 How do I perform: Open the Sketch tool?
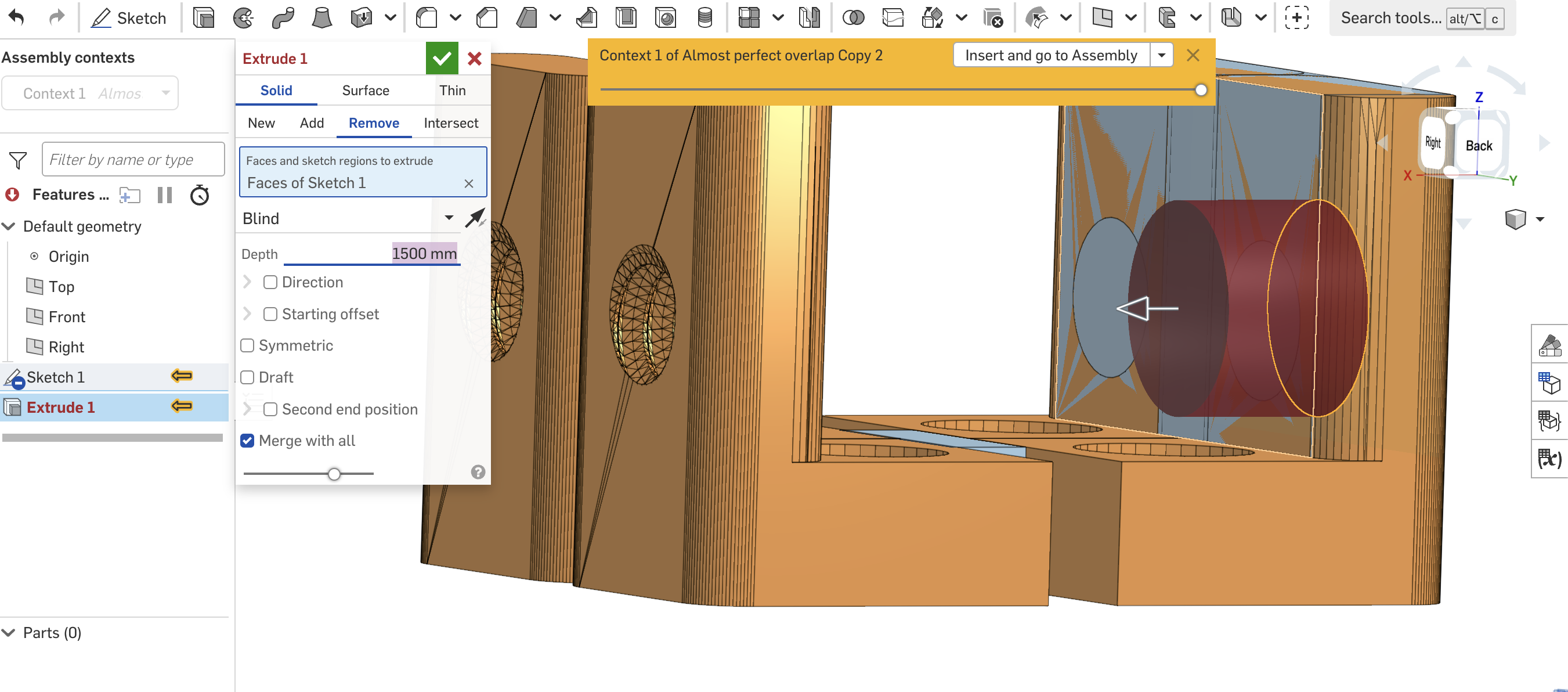point(129,17)
